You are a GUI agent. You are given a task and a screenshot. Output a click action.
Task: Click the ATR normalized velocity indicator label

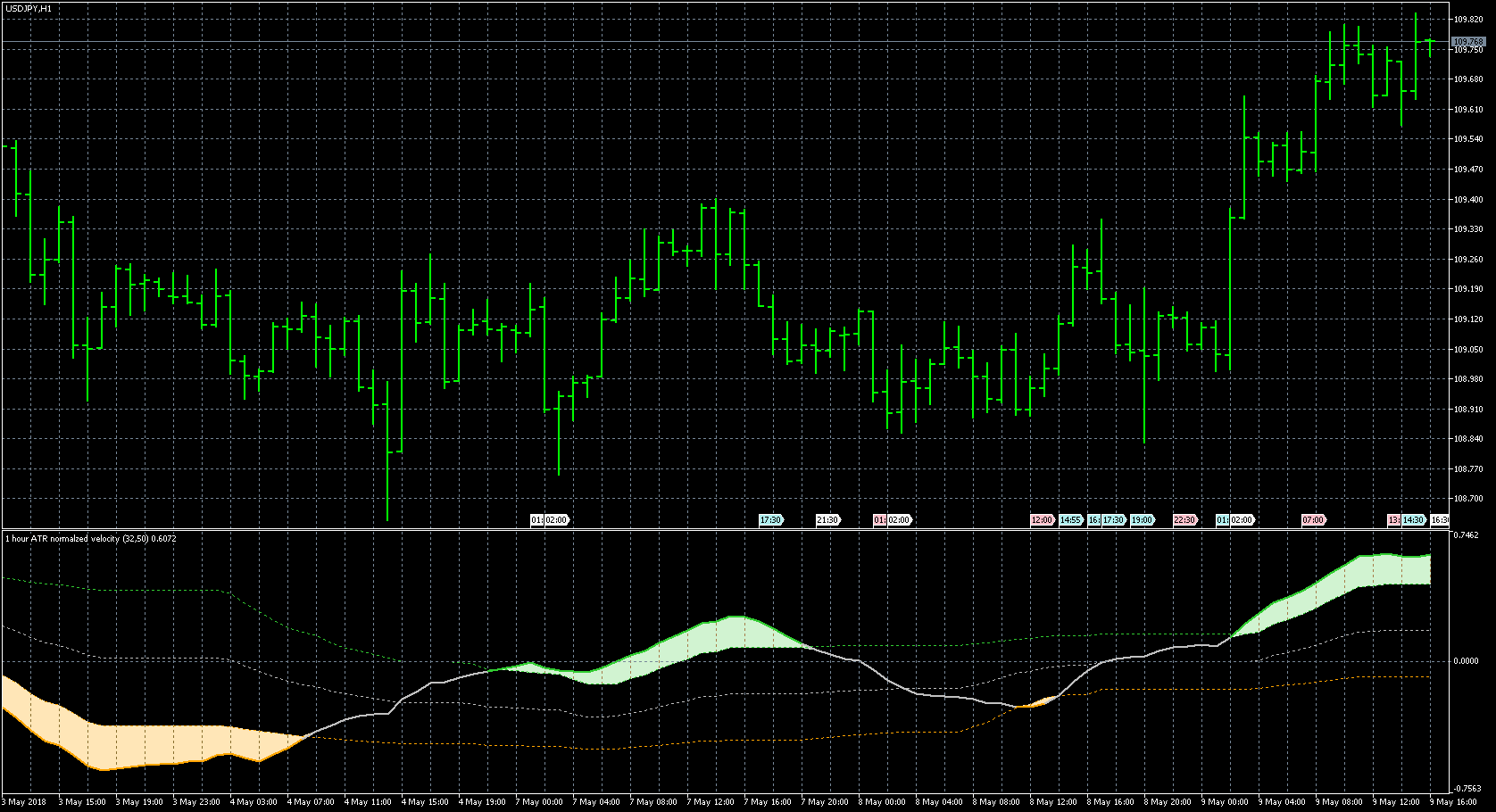[x=90, y=539]
